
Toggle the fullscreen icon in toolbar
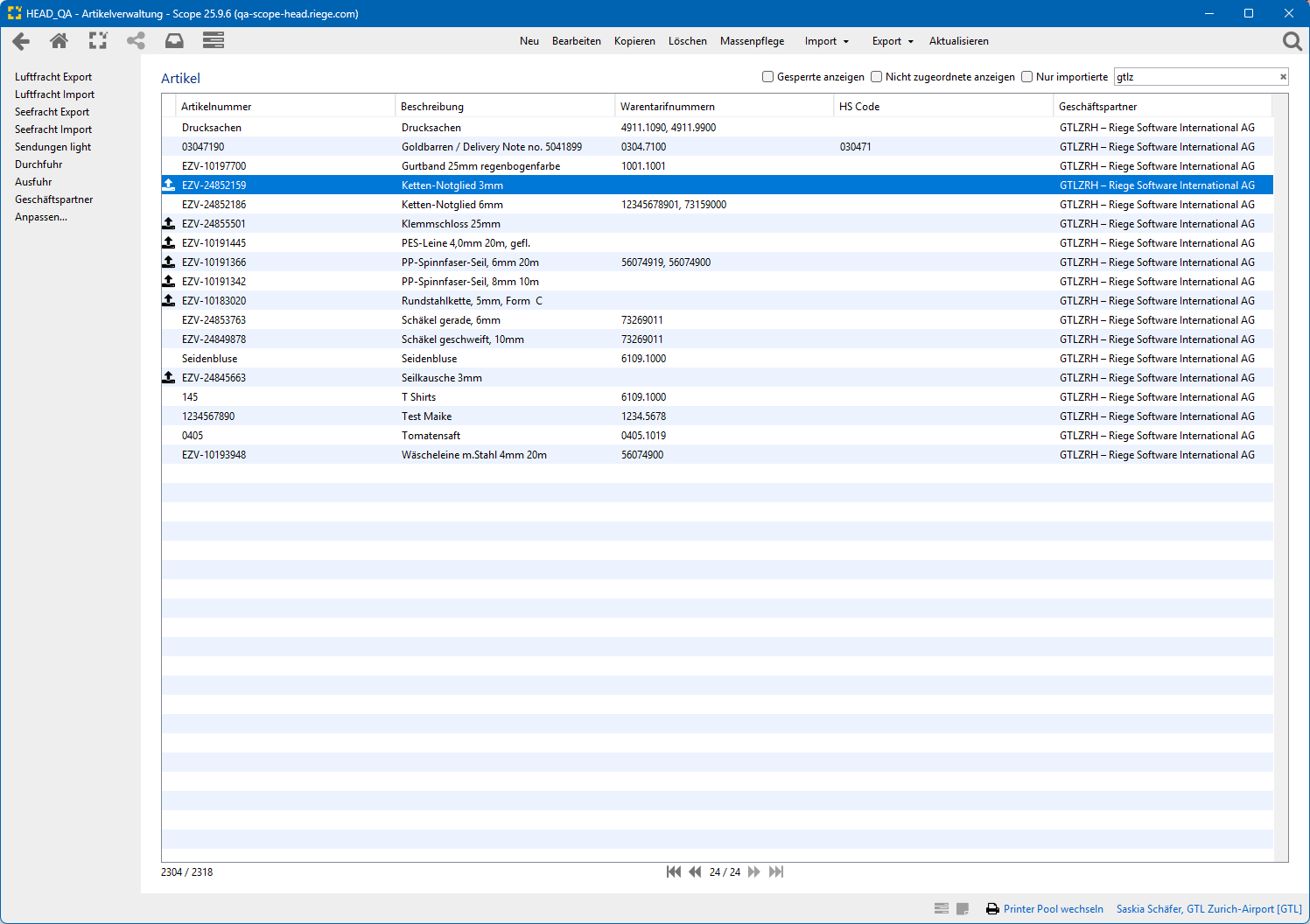[98, 41]
